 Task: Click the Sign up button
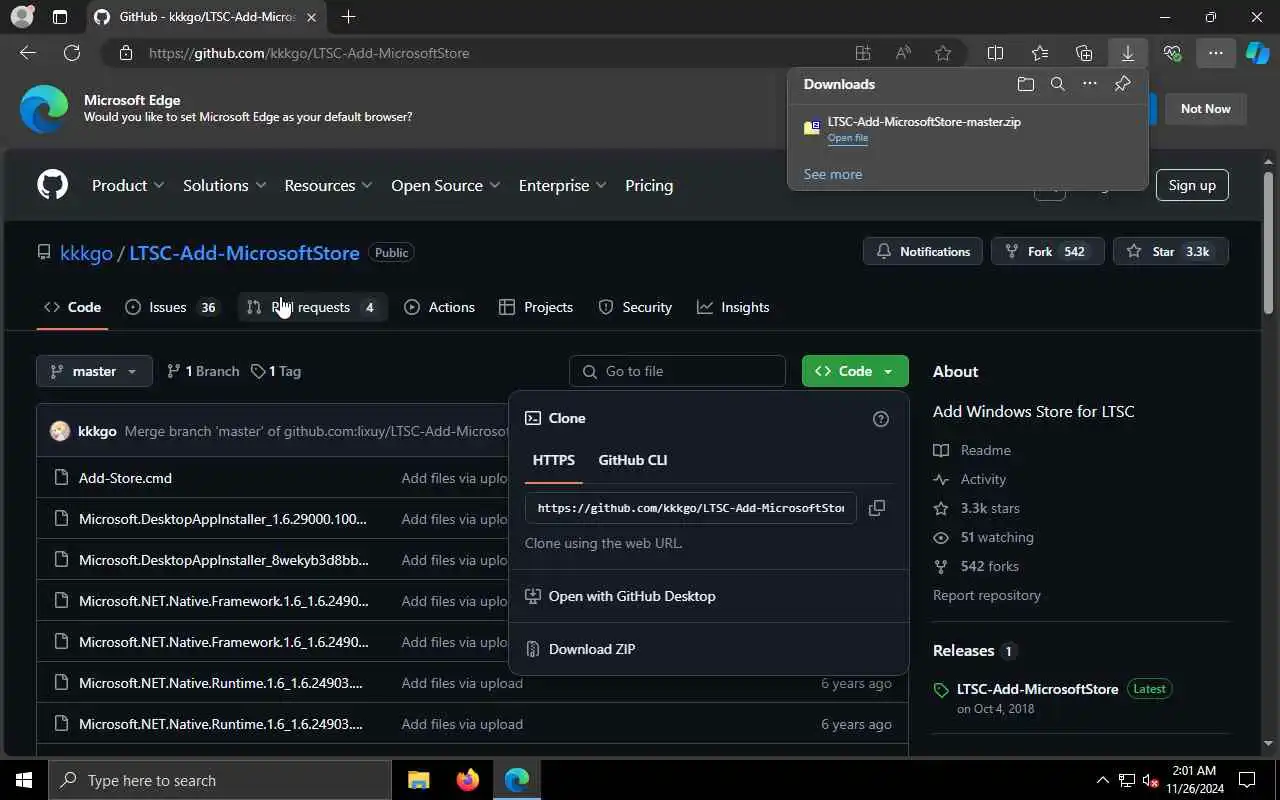[1192, 185]
